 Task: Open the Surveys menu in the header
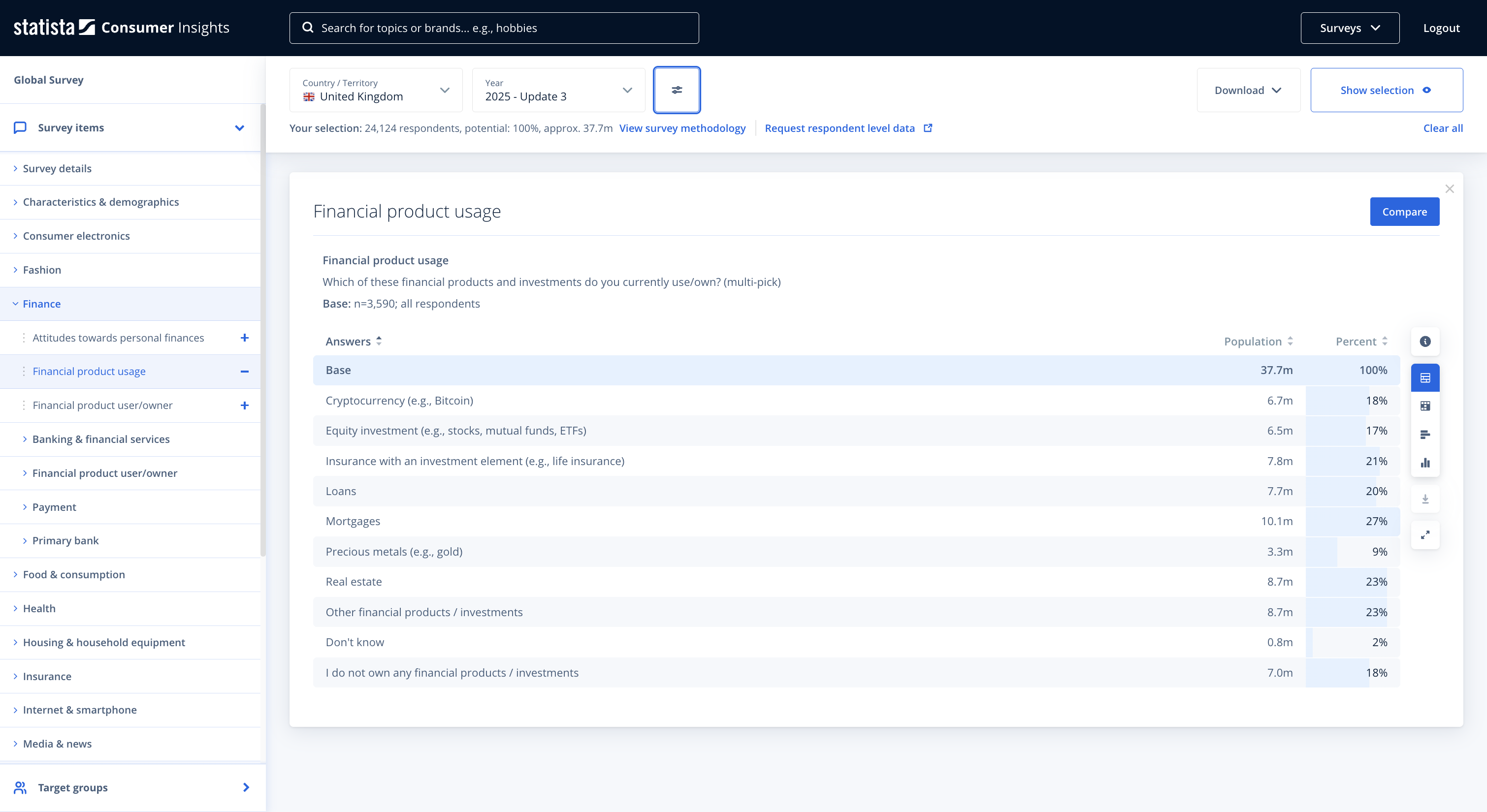(1349, 28)
